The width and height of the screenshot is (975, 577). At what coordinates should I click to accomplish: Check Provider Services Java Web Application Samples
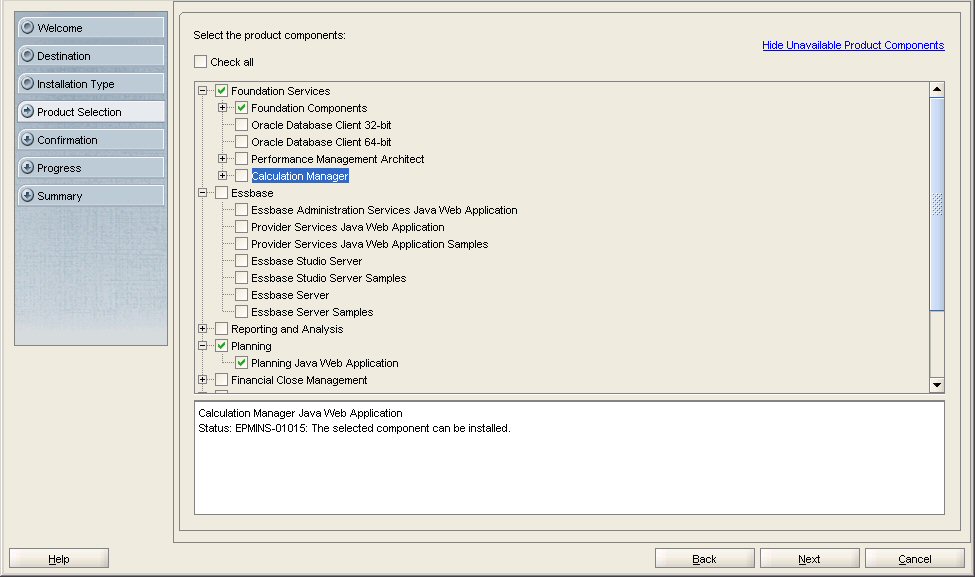pyautogui.click(x=241, y=244)
